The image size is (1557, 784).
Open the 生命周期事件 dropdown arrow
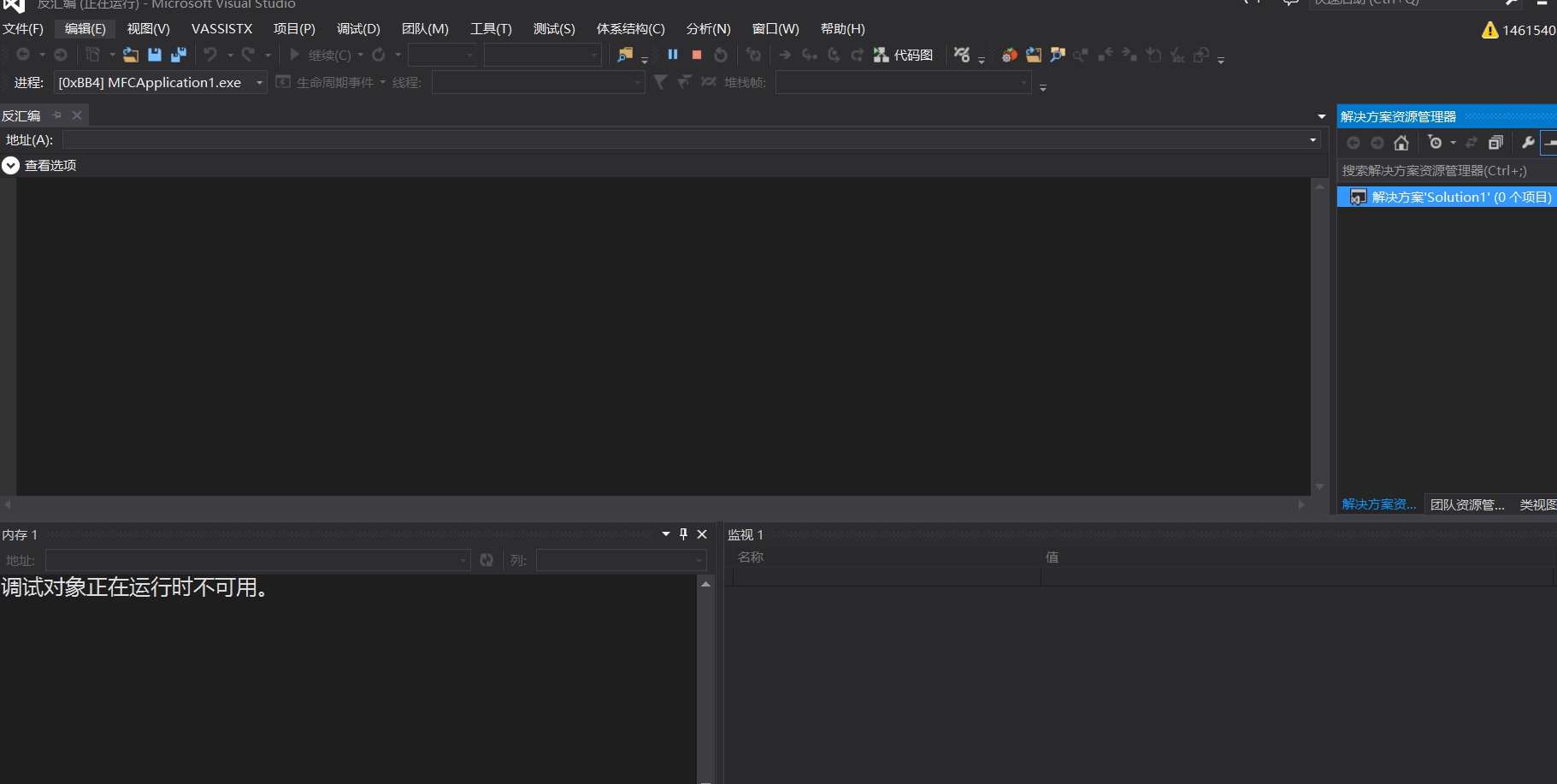pyautogui.click(x=383, y=82)
